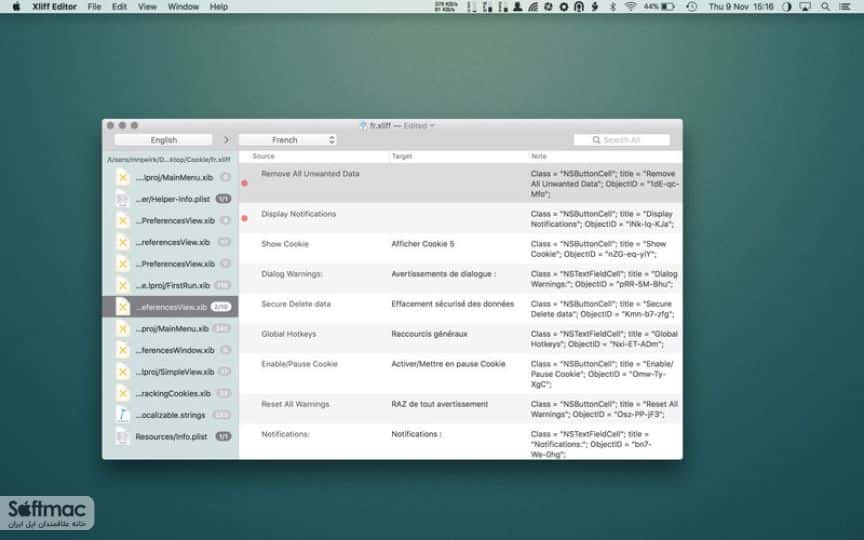Open the Help menu
The image size is (864, 540).
click(x=219, y=7)
